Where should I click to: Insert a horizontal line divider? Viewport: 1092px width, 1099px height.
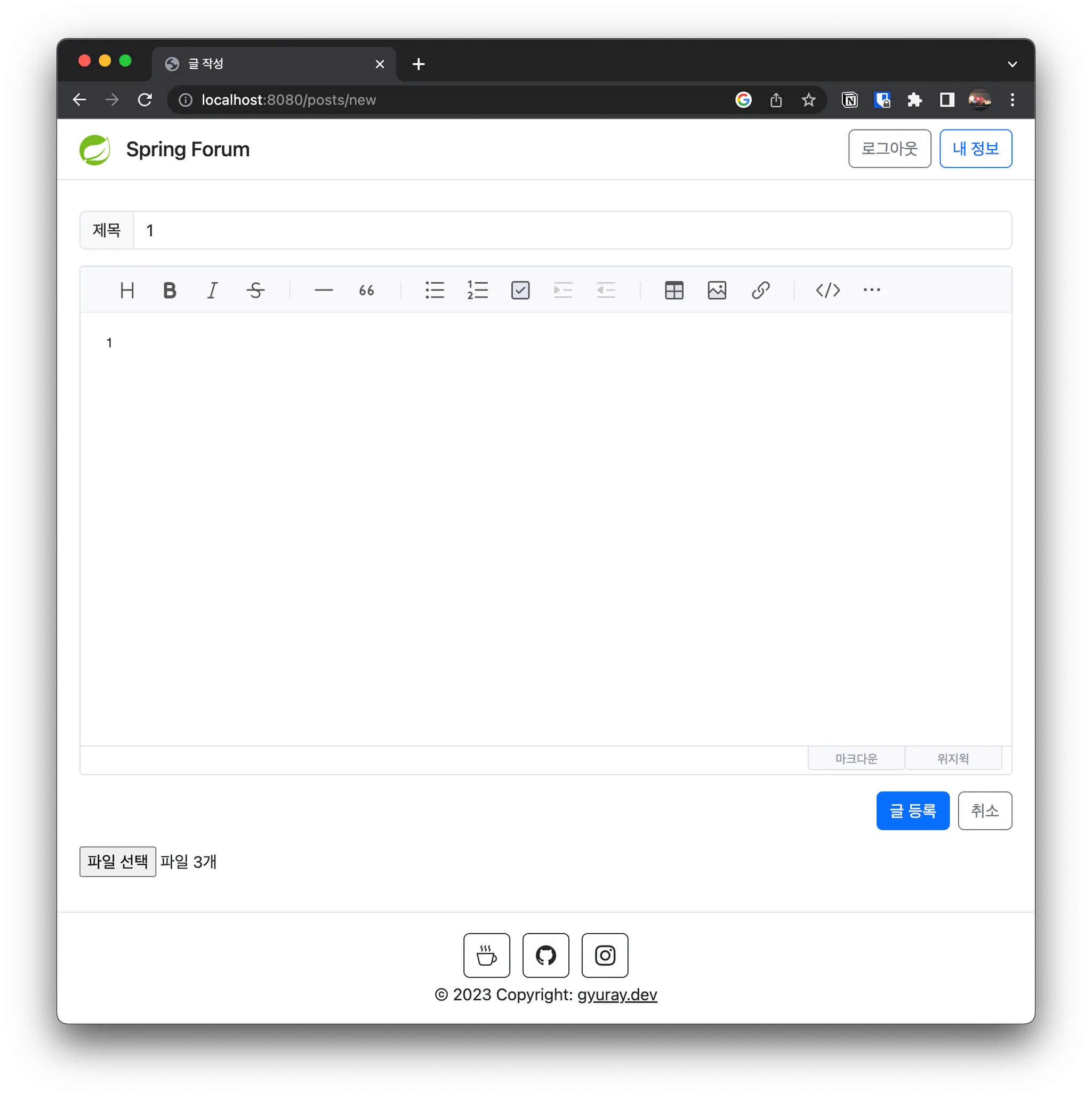coord(324,291)
